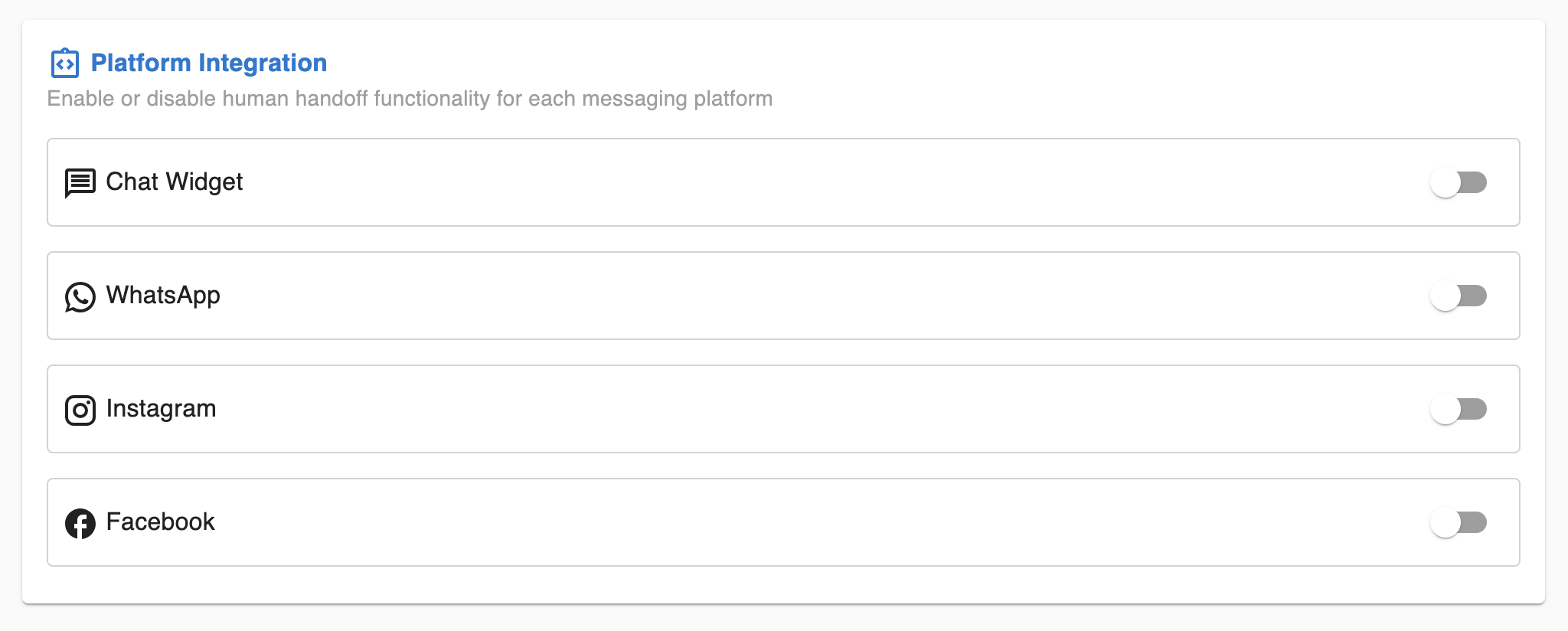Click the Facebook logo icon

tap(80, 524)
